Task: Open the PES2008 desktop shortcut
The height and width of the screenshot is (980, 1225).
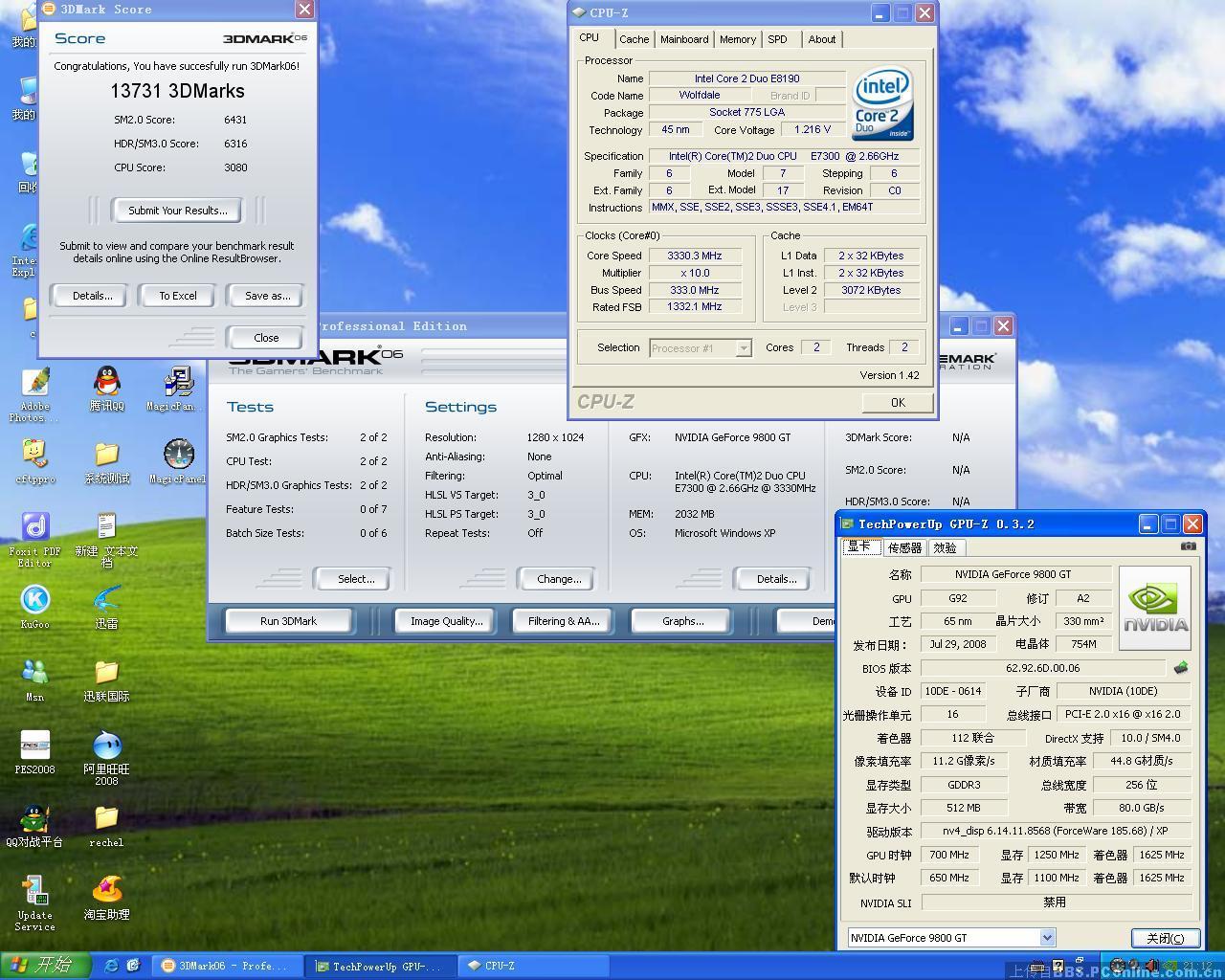Action: click(35, 746)
